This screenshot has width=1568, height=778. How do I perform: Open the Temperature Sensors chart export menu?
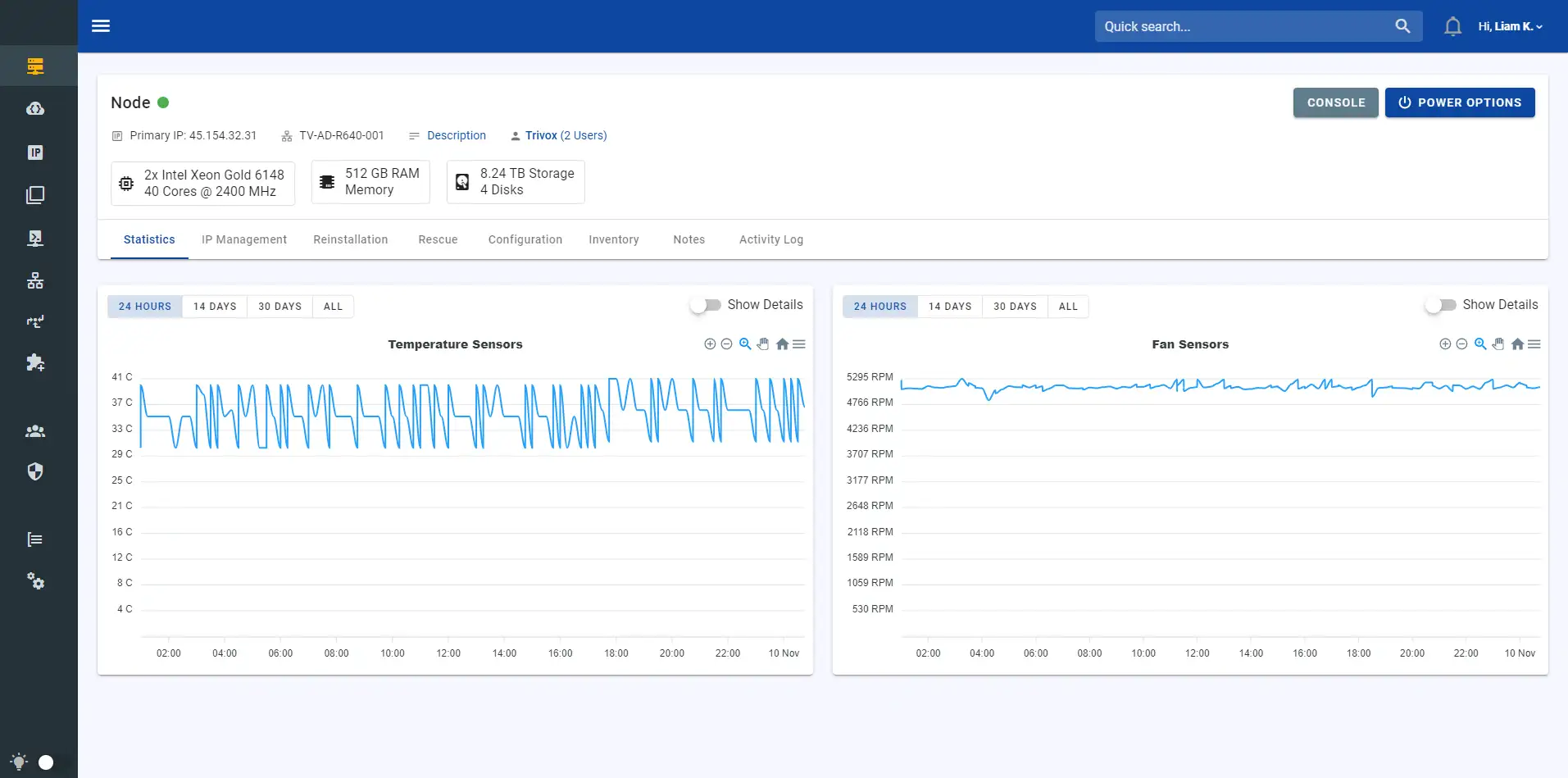(x=799, y=344)
